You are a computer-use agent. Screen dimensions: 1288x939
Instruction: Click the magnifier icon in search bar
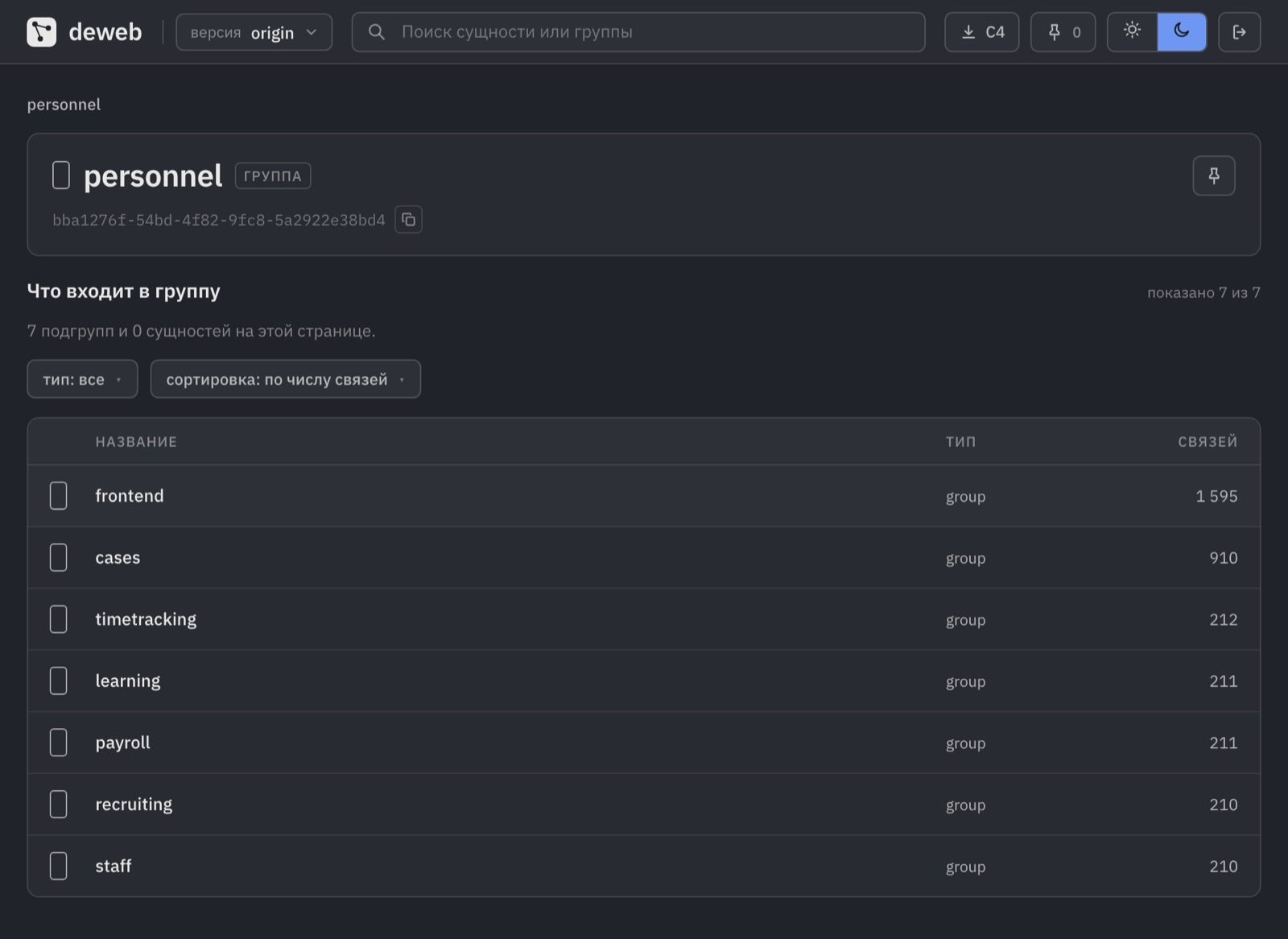(376, 32)
